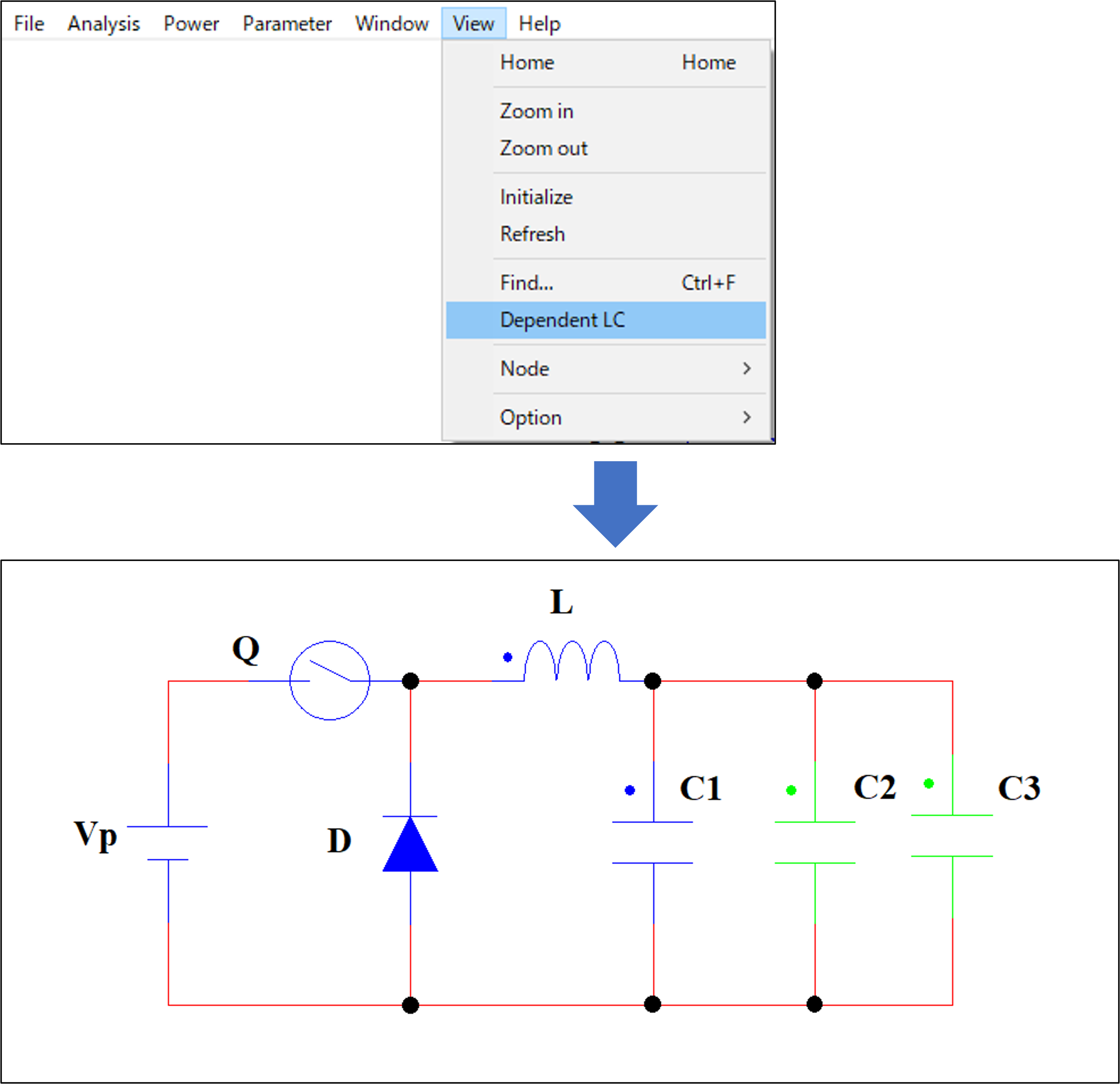Select the voltage source Vp symbol

coord(167,843)
